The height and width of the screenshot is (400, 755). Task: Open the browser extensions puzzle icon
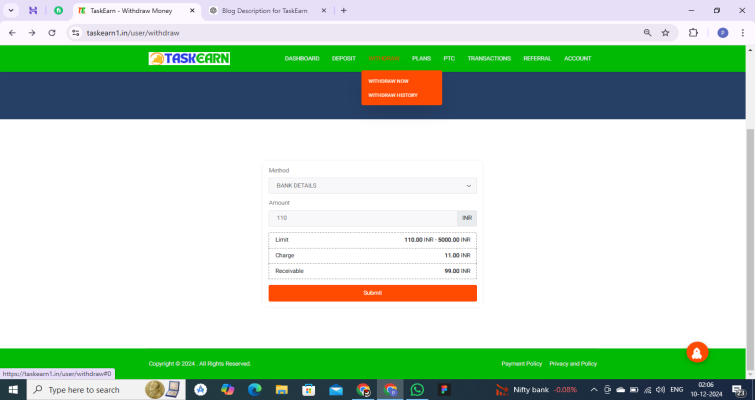tap(693, 32)
